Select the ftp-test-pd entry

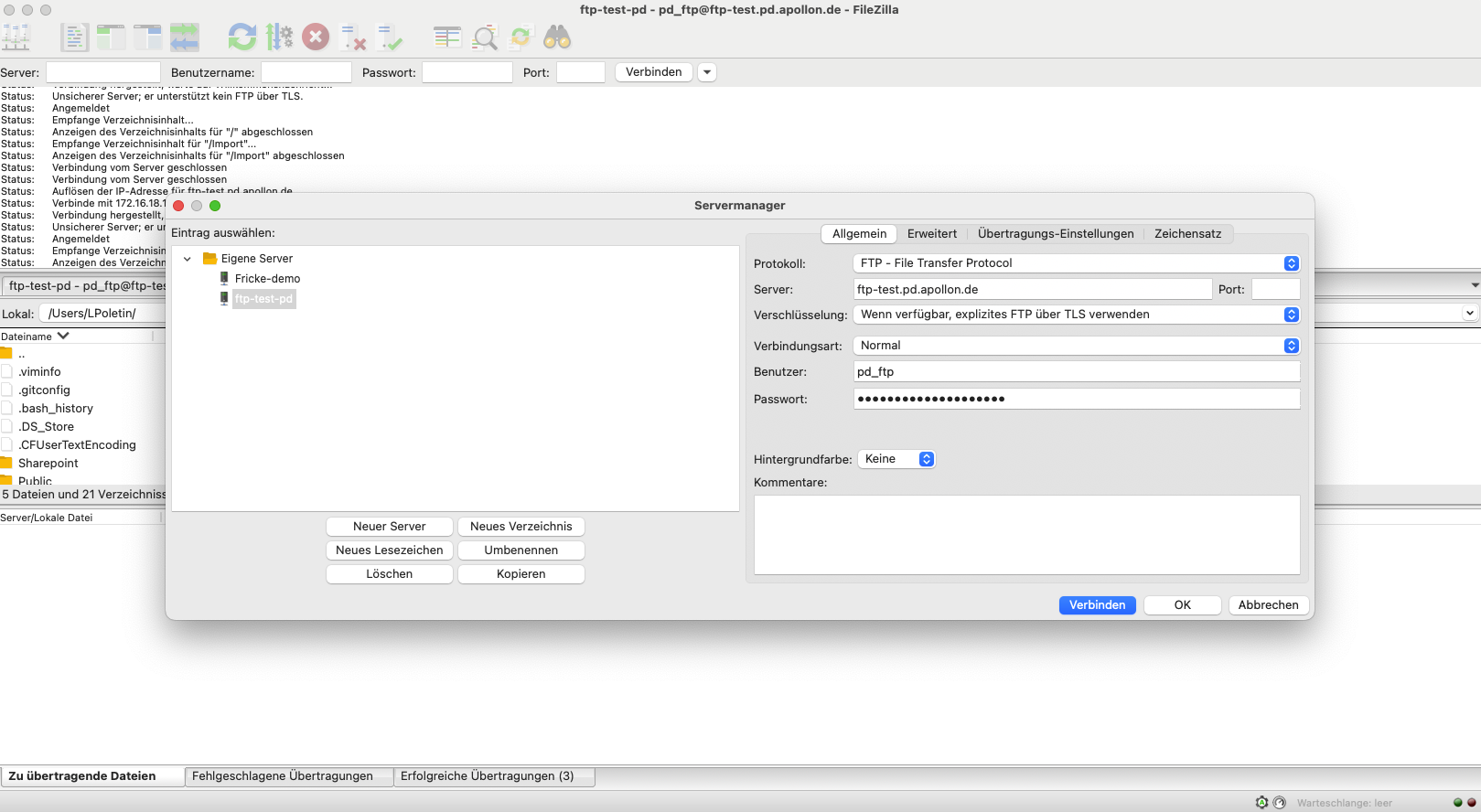click(x=263, y=299)
